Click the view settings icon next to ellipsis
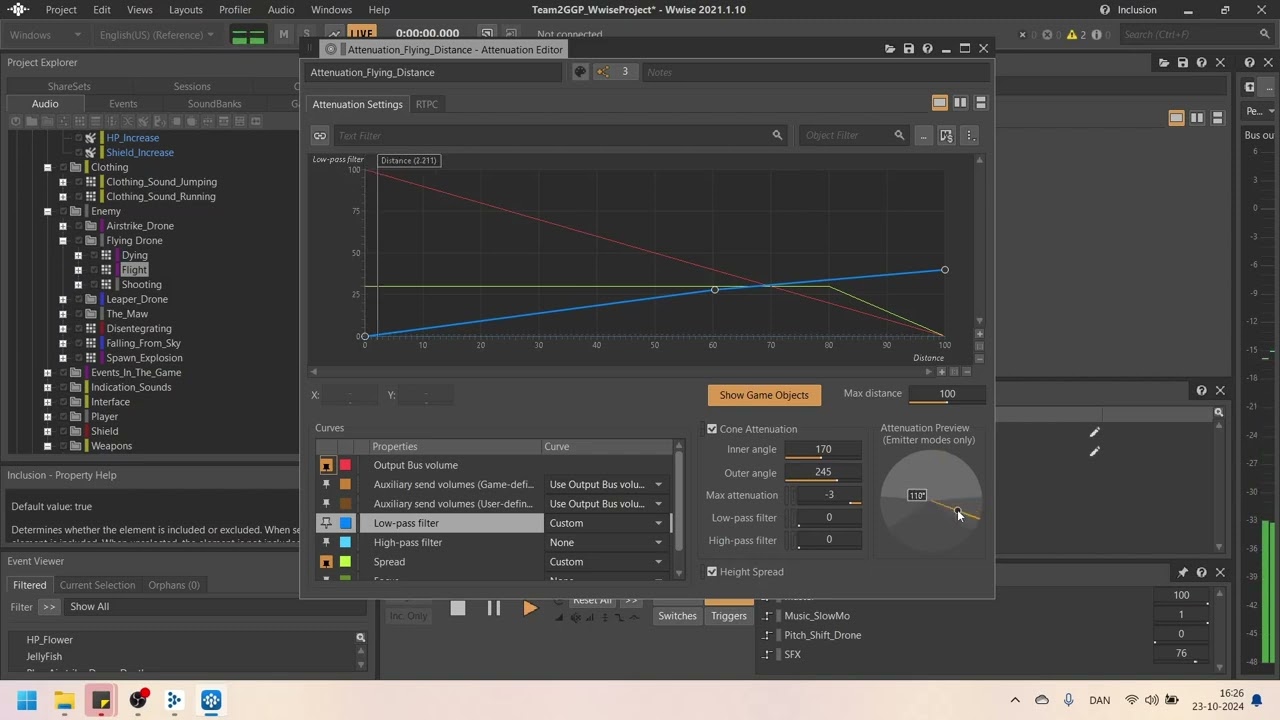 [946, 135]
